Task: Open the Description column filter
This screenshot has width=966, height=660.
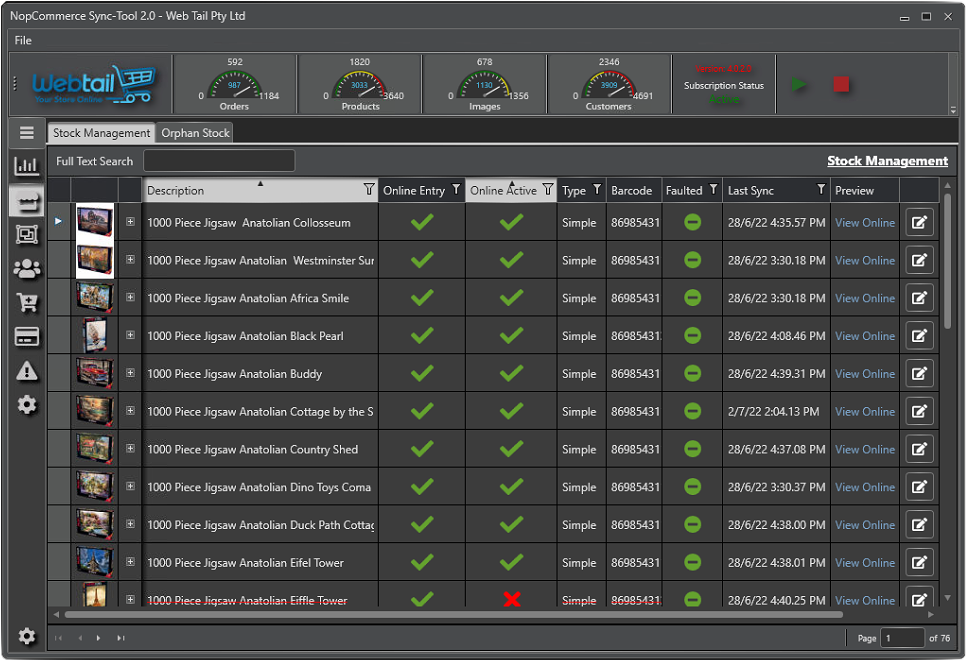Action: pyautogui.click(x=368, y=190)
